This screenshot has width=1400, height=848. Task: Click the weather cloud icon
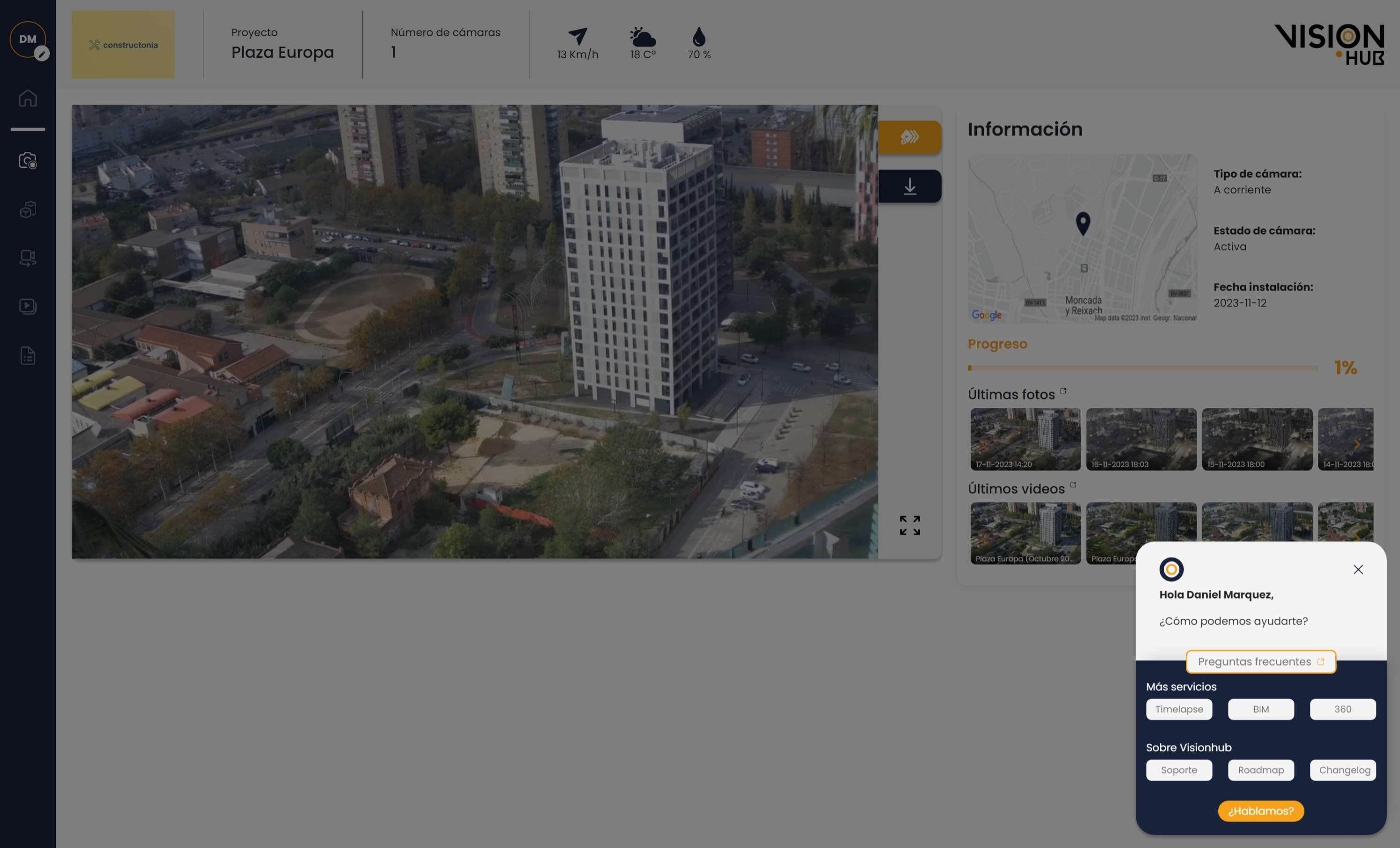pos(643,37)
